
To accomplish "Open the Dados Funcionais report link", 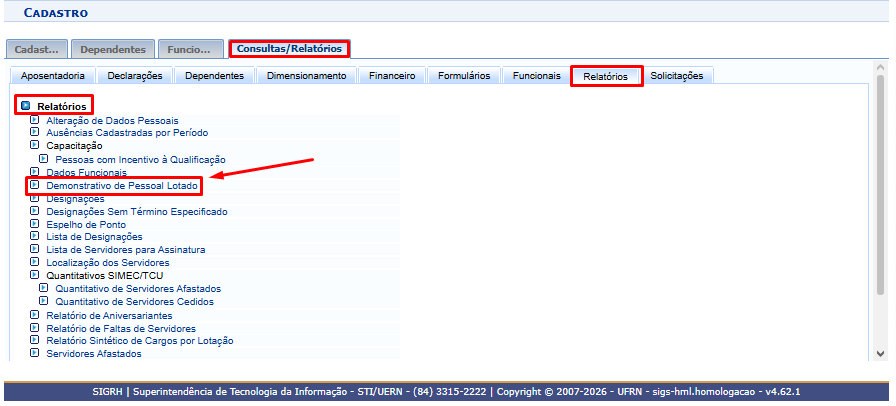I will (x=86, y=172).
